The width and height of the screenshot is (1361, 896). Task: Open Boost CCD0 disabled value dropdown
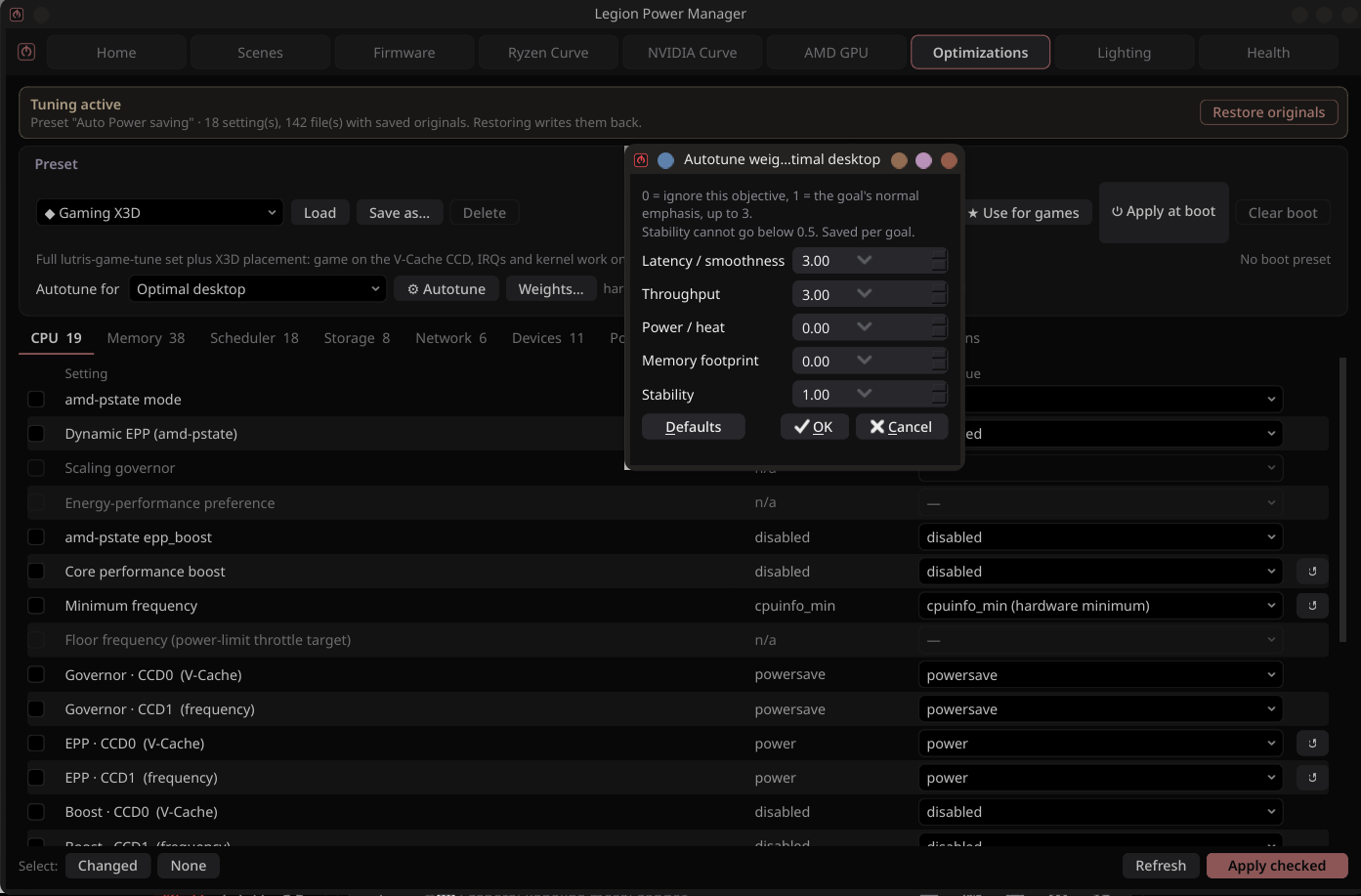tap(1100, 812)
